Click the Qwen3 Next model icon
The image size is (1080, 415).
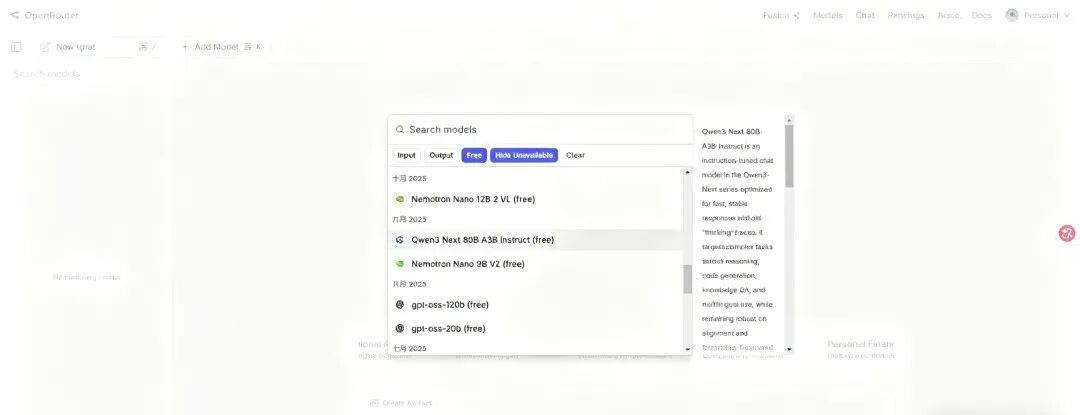[399, 240]
